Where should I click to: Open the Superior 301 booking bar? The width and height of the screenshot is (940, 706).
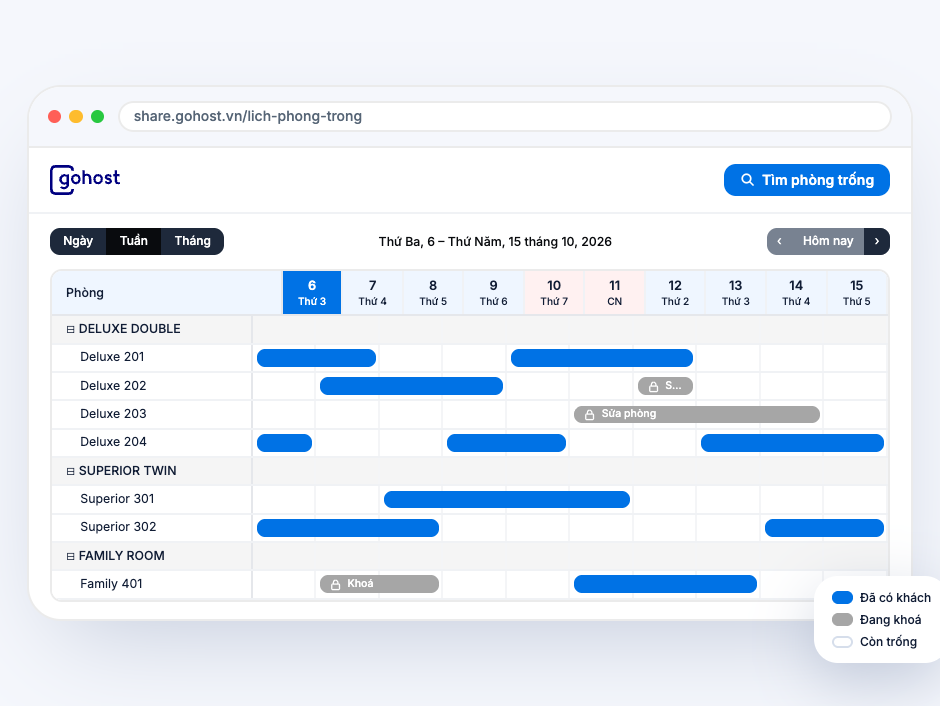(x=507, y=499)
